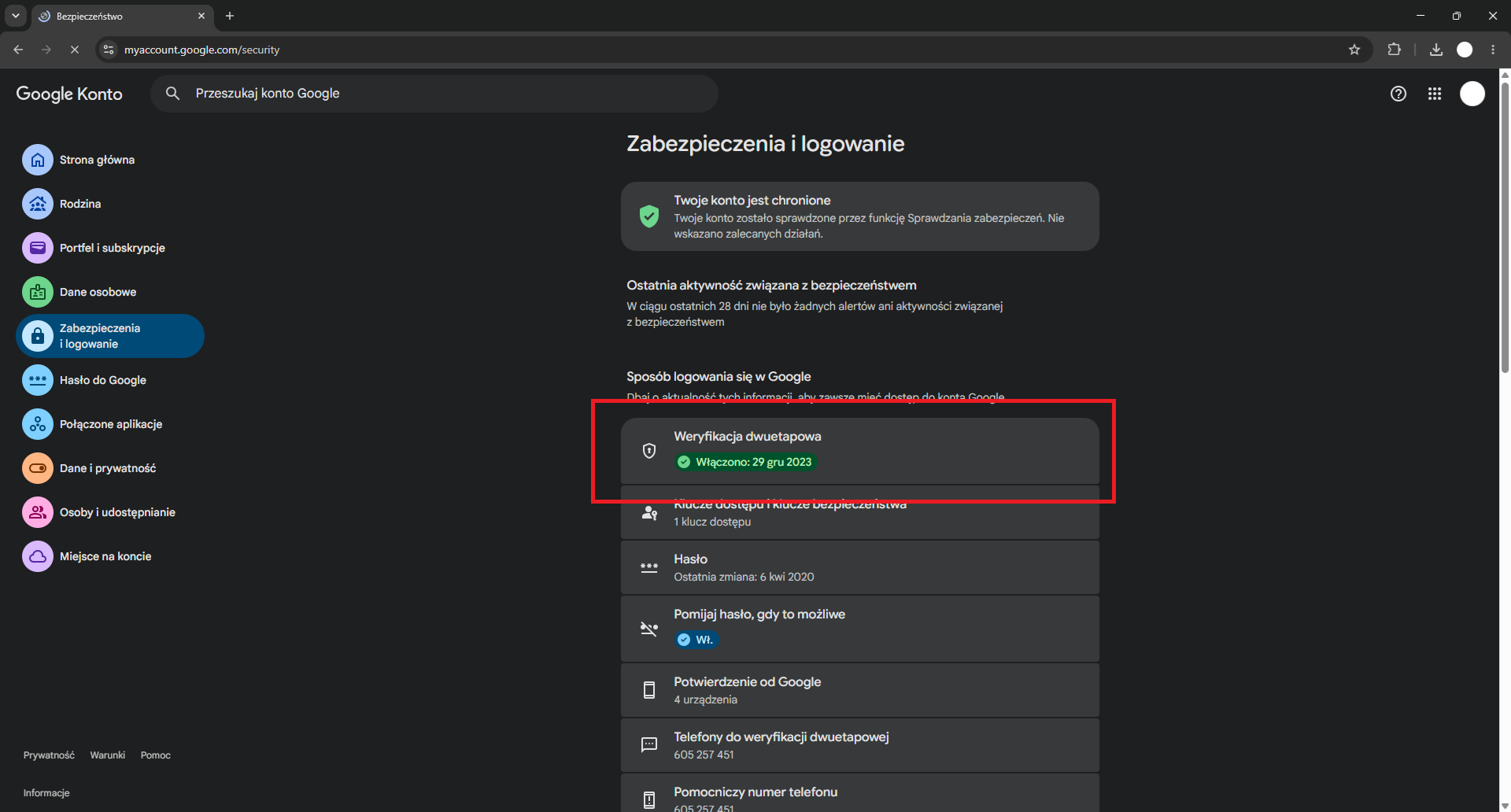Click the Pomoc footer link
This screenshot has width=1511, height=812.
pos(156,755)
